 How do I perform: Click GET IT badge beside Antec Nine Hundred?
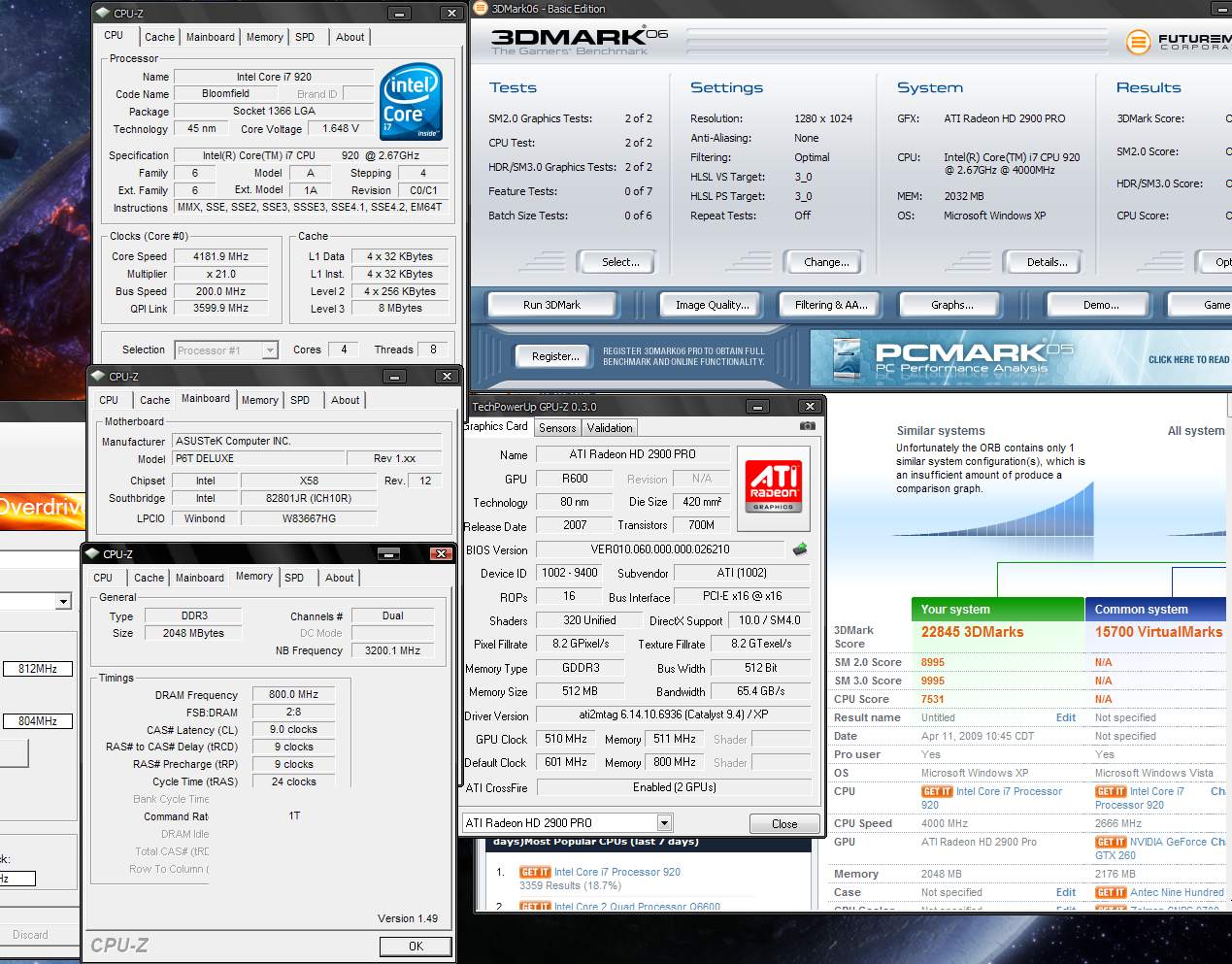click(1111, 892)
